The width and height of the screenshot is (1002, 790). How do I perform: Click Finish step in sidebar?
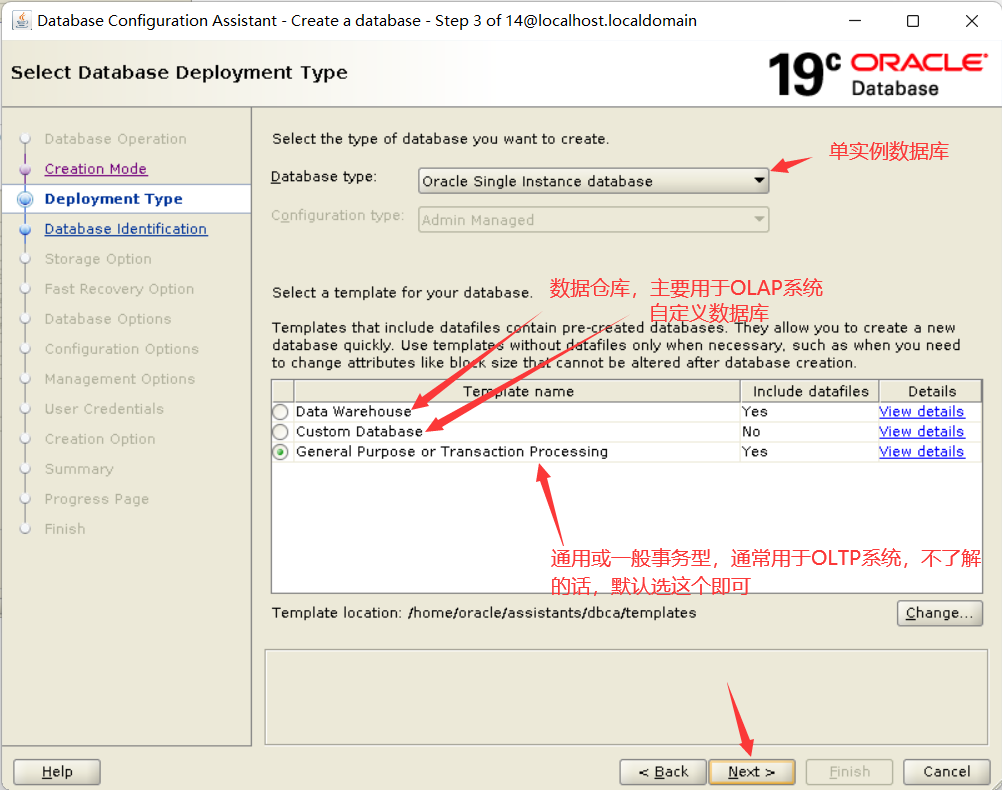[65, 529]
